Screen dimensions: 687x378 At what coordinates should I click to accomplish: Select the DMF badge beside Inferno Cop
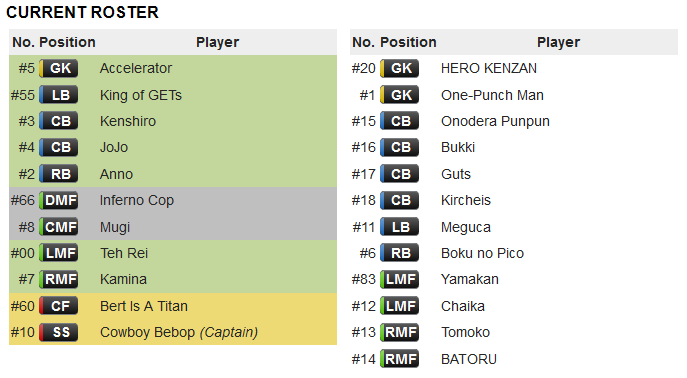click(x=59, y=201)
